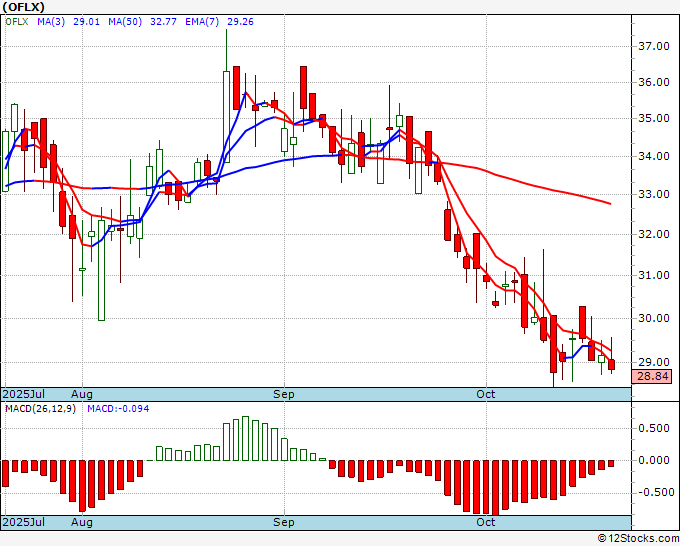The height and width of the screenshot is (546, 680).
Task: Click the last red candlestick near 28.84
Action: tap(611, 365)
